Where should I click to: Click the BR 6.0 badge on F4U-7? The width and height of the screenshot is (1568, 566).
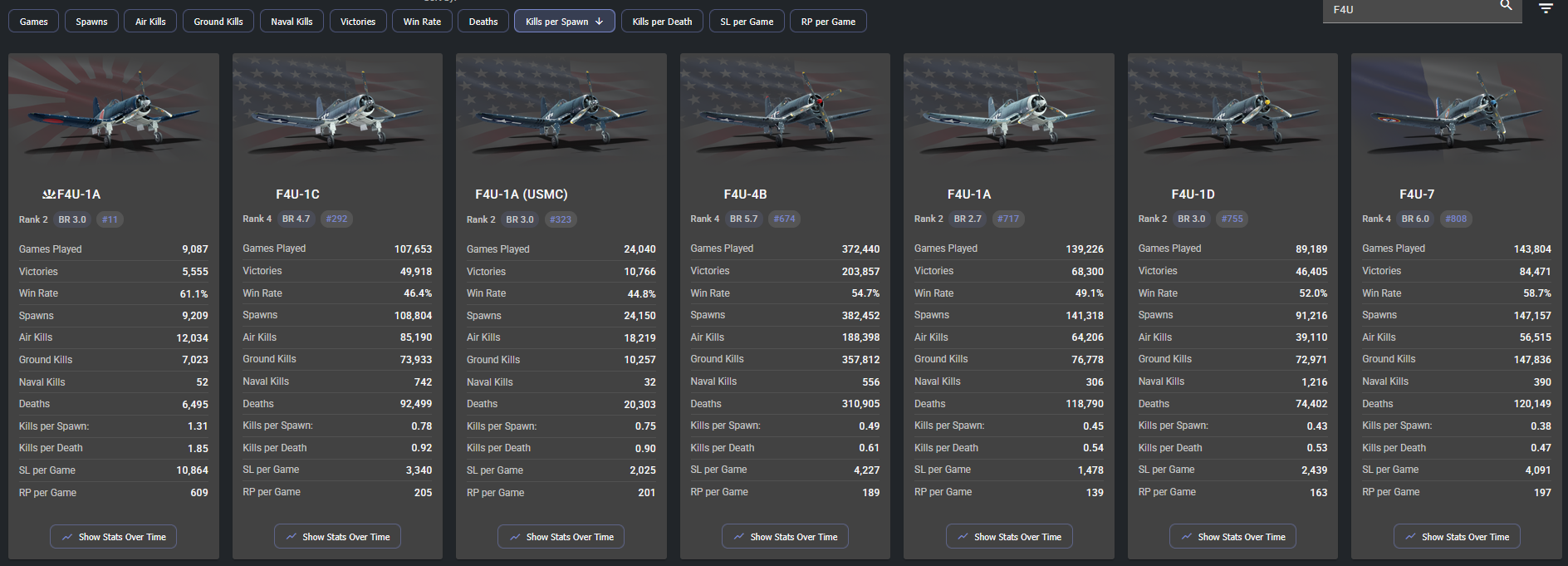coord(1415,219)
